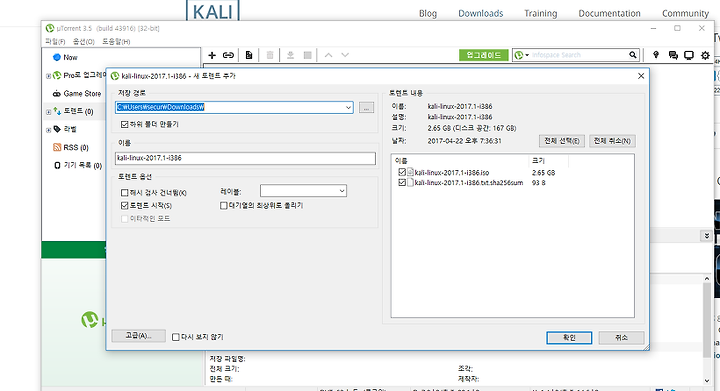Open Training on Kali website
This screenshot has width=720, height=391.
click(x=541, y=13)
